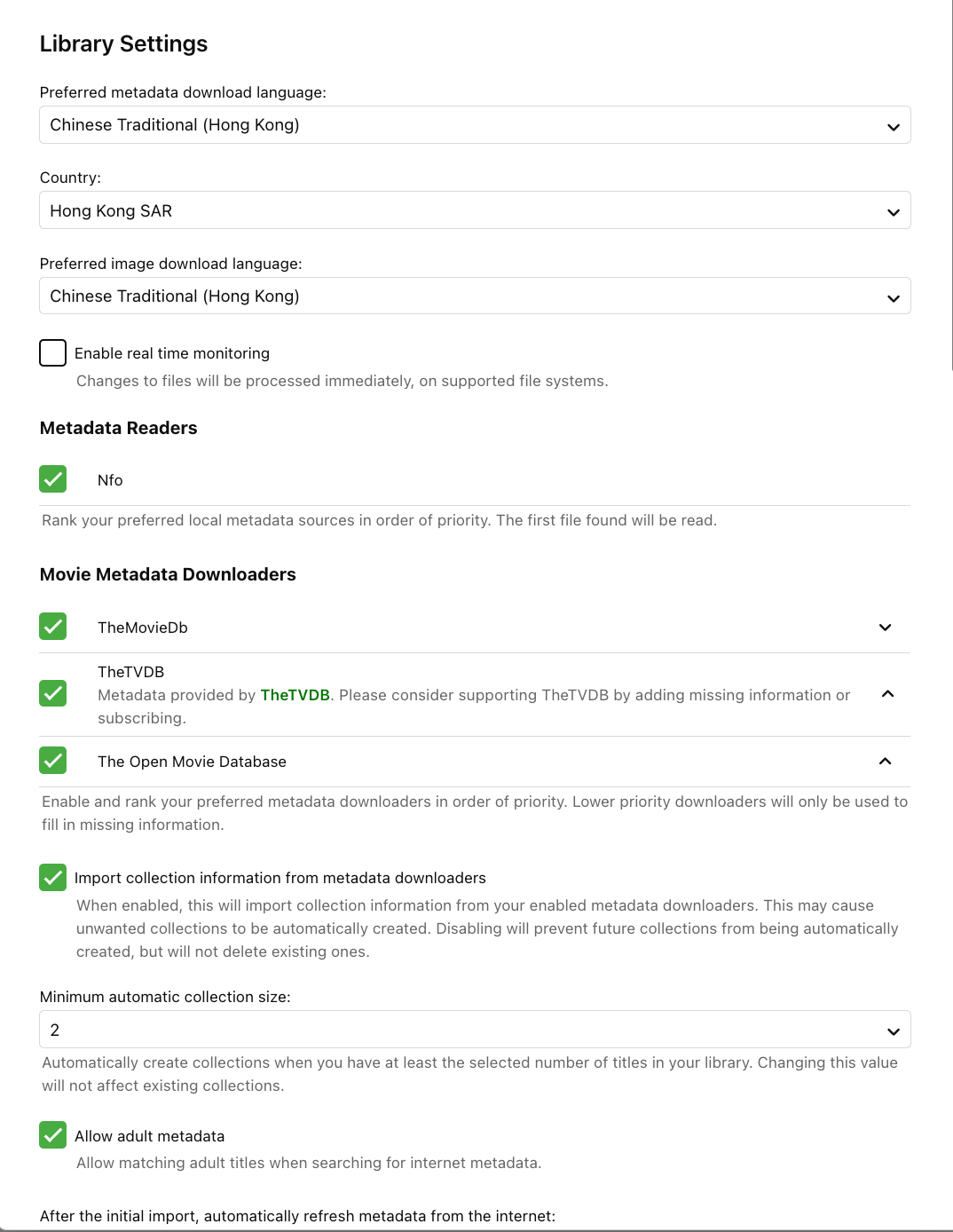953x1232 pixels.
Task: Toggle Import collection information checkbox
Action: point(53,878)
